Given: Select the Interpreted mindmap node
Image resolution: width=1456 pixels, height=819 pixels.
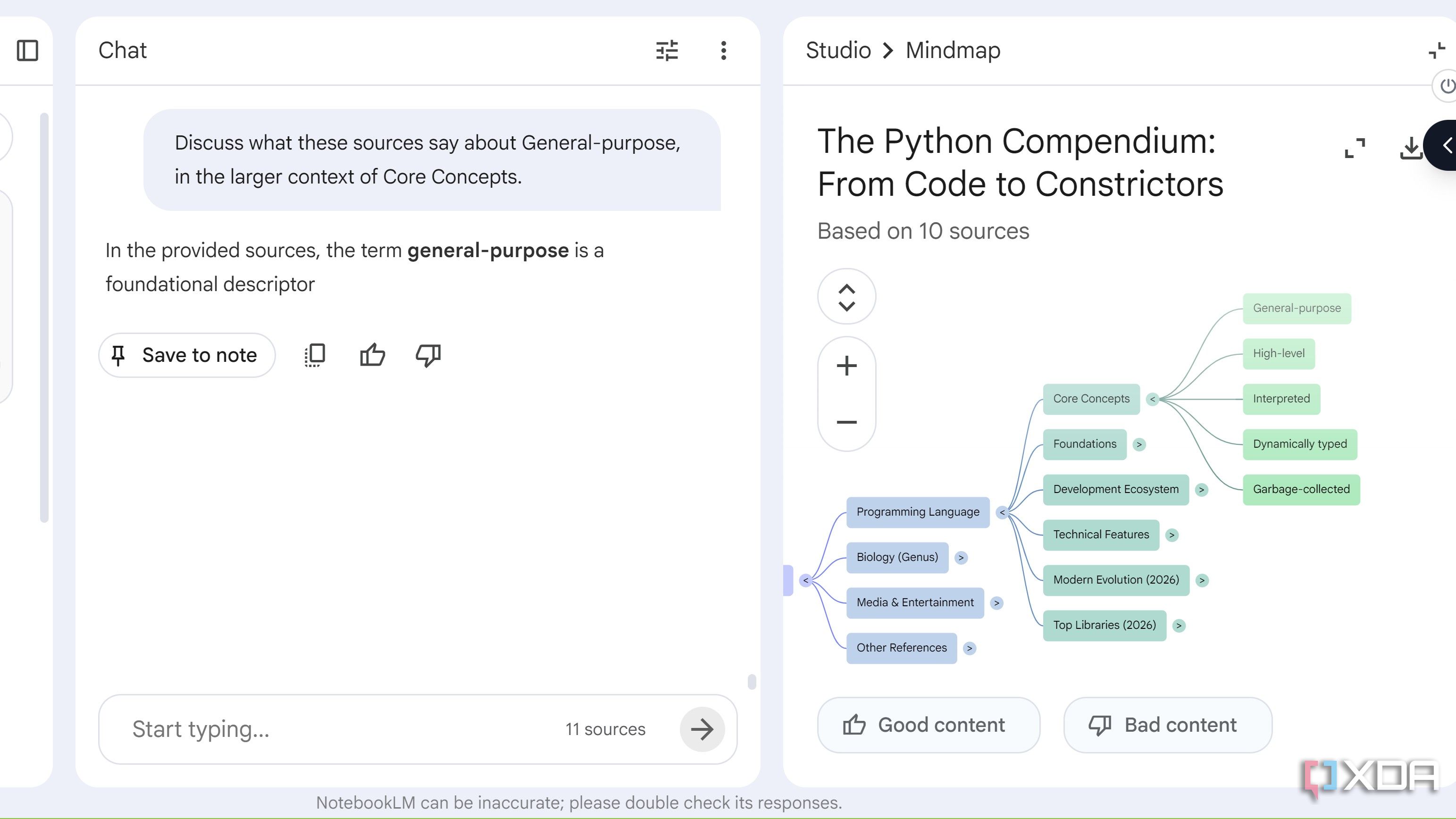Looking at the screenshot, I should (1281, 399).
